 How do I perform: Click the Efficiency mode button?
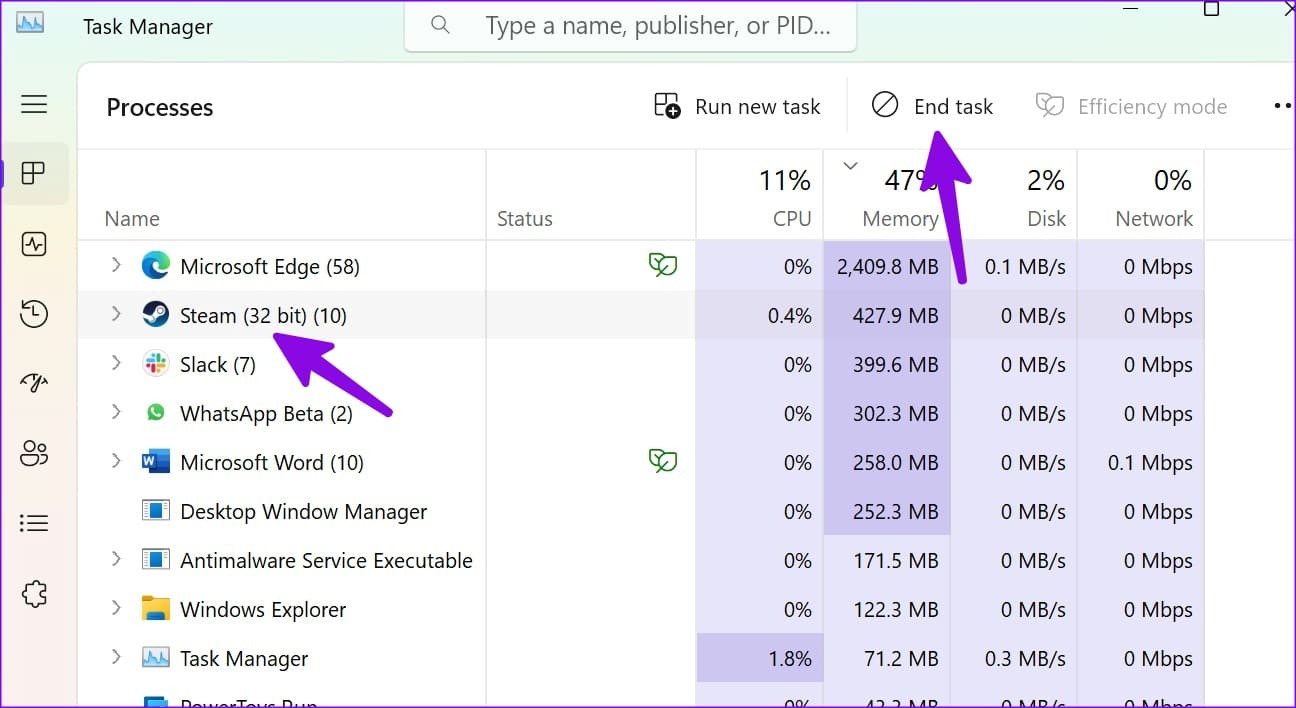pos(1131,106)
